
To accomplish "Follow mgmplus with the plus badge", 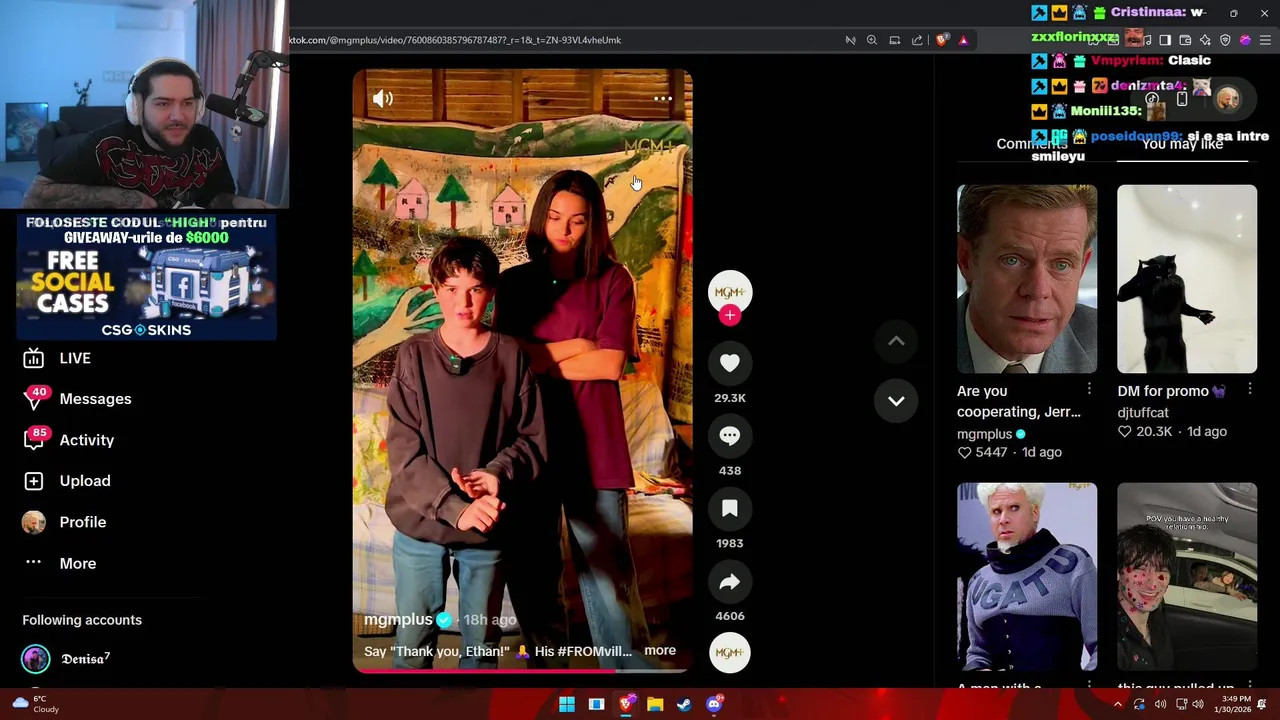I will click(729, 316).
